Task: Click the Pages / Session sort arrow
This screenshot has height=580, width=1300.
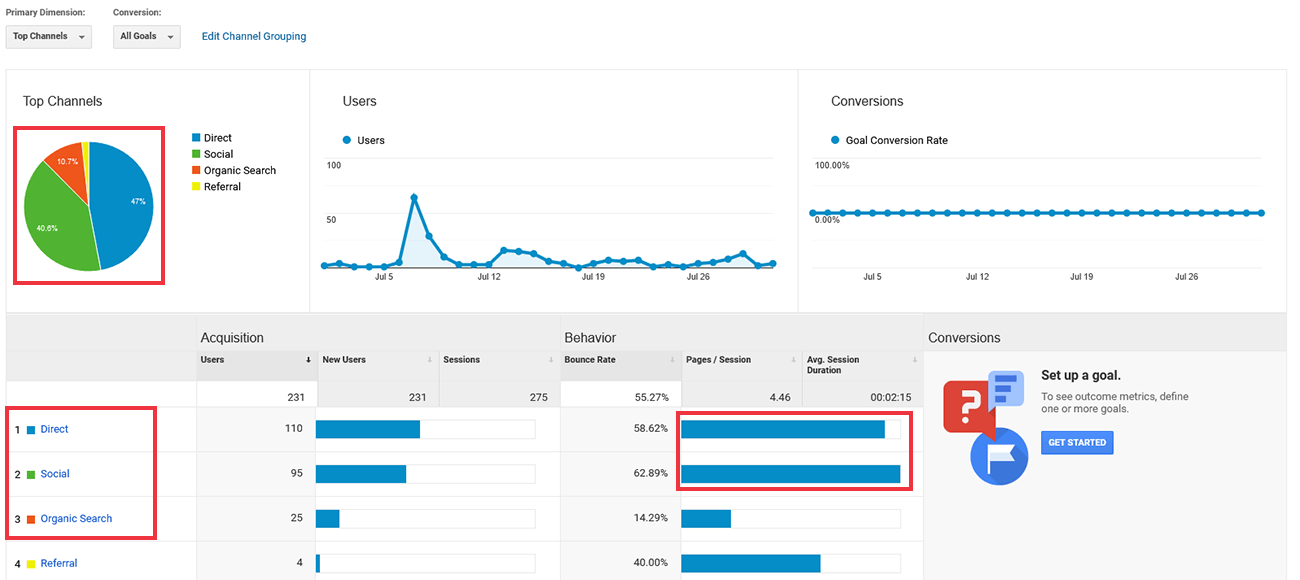Action: pos(793,360)
